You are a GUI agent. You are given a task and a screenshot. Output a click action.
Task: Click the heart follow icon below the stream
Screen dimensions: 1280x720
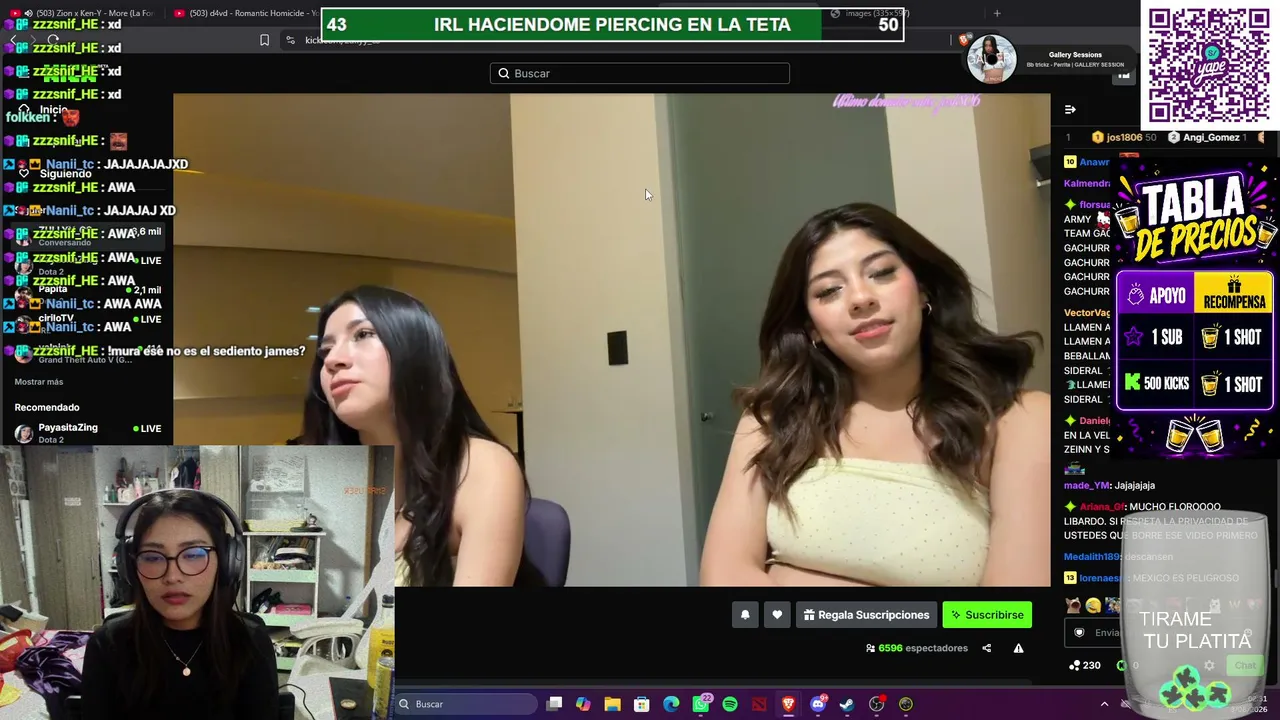click(x=777, y=615)
